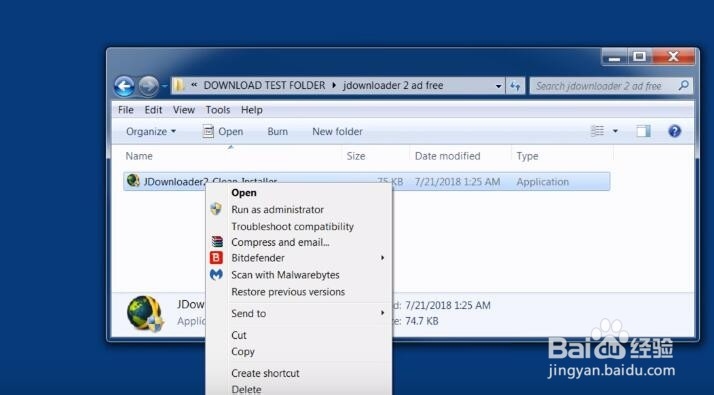The image size is (714, 395).
Task: Click the folder icon in address bar
Action: [179, 85]
